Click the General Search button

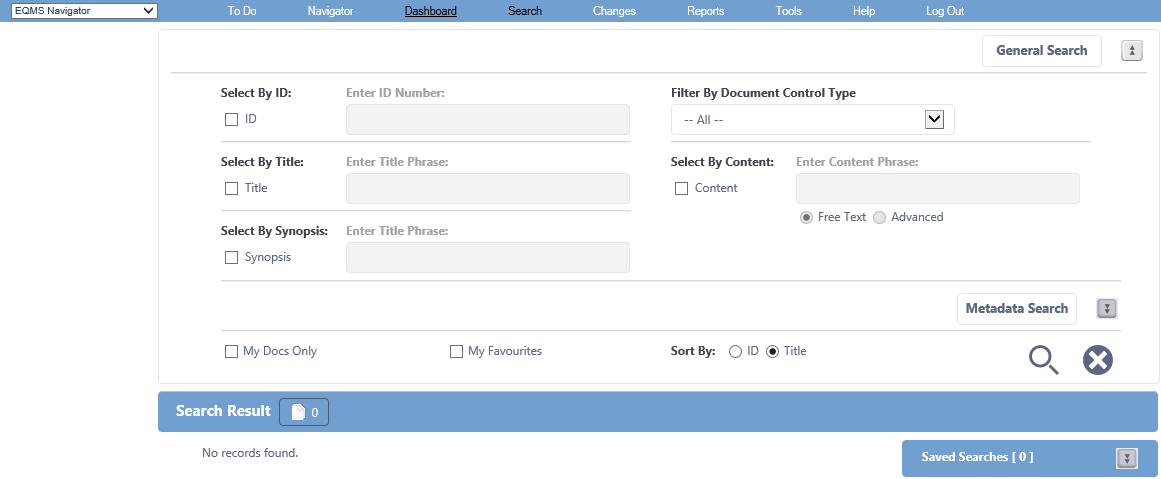pos(1042,51)
